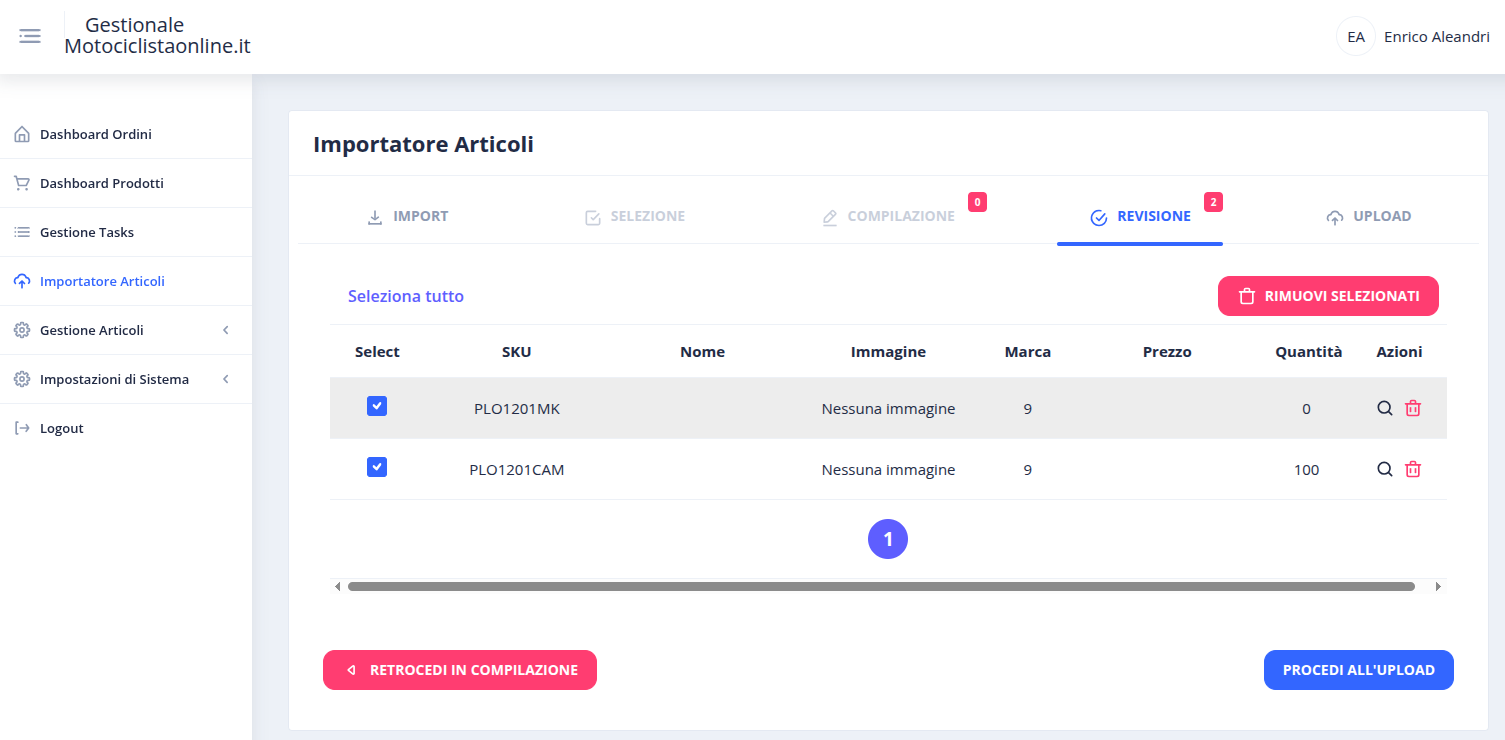Screen dimensions: 1505x740
Task: Click RIMUOVI SELEZIONATI button
Action: pyautogui.click(x=1328, y=295)
